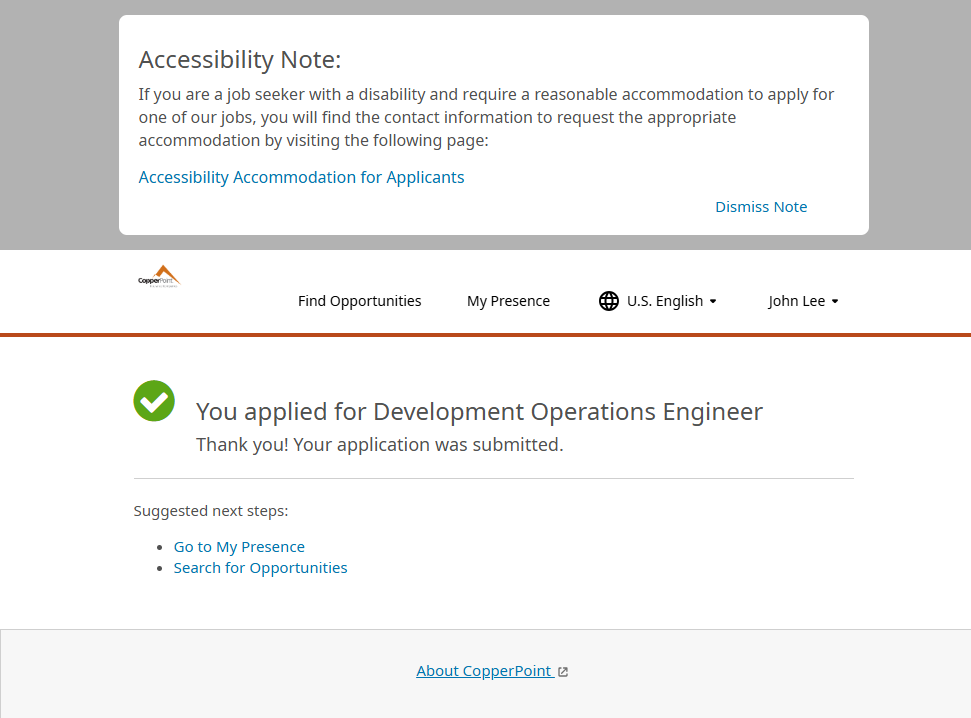Open Find Opportunities in the navigation bar

coord(359,301)
